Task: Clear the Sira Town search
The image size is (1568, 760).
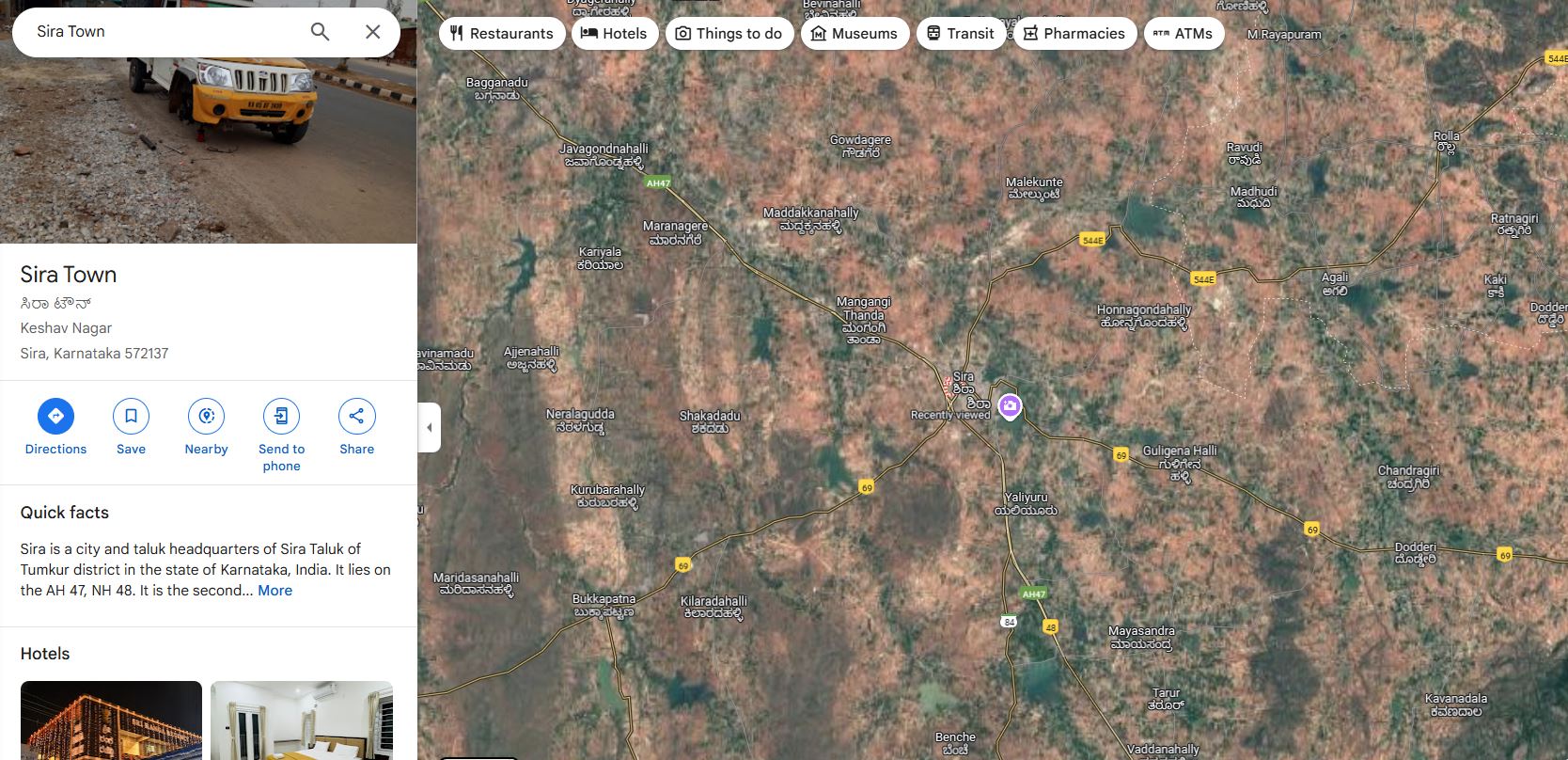Action: tap(372, 32)
